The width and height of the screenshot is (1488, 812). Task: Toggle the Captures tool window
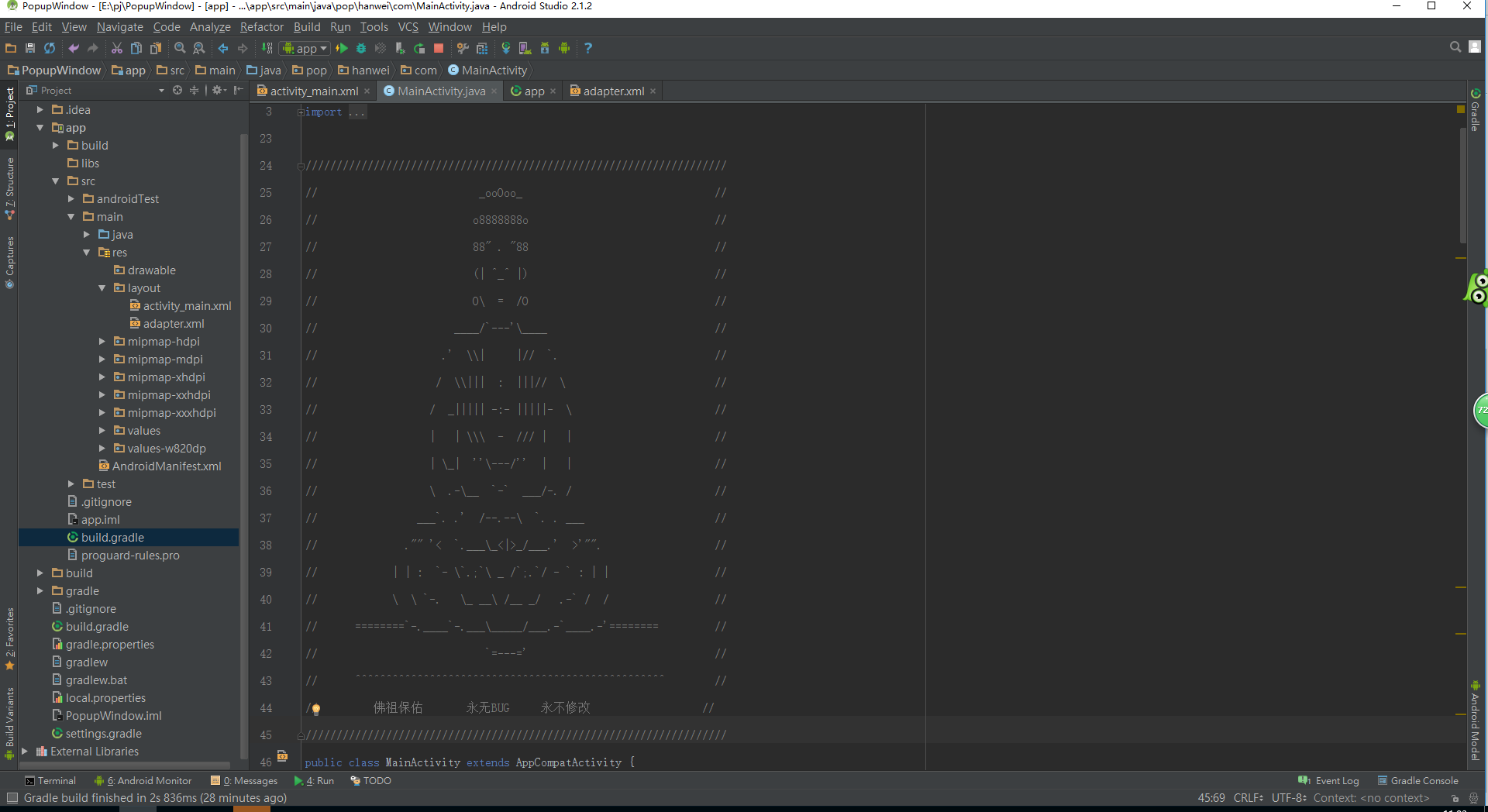(x=9, y=263)
